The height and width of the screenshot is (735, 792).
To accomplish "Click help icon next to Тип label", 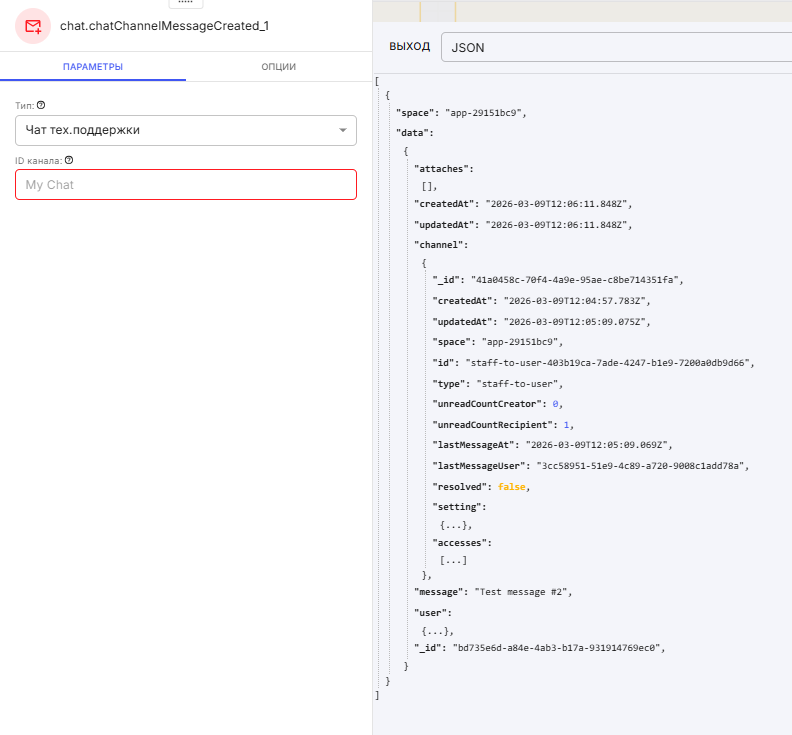I will click(41, 105).
